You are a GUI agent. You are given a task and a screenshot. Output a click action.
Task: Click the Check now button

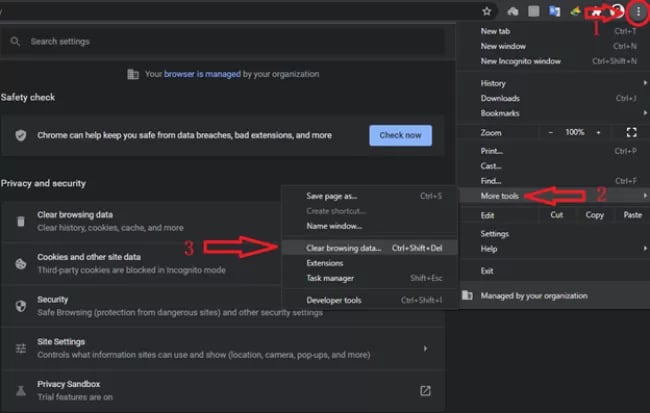[400, 135]
